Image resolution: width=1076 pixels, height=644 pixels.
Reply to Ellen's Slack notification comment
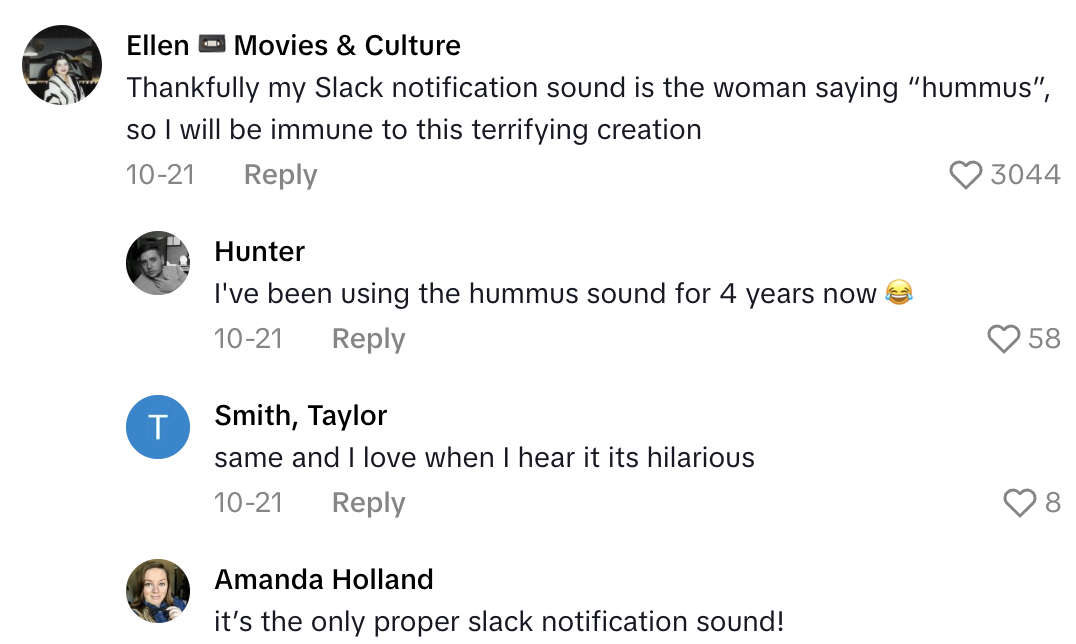(x=280, y=175)
